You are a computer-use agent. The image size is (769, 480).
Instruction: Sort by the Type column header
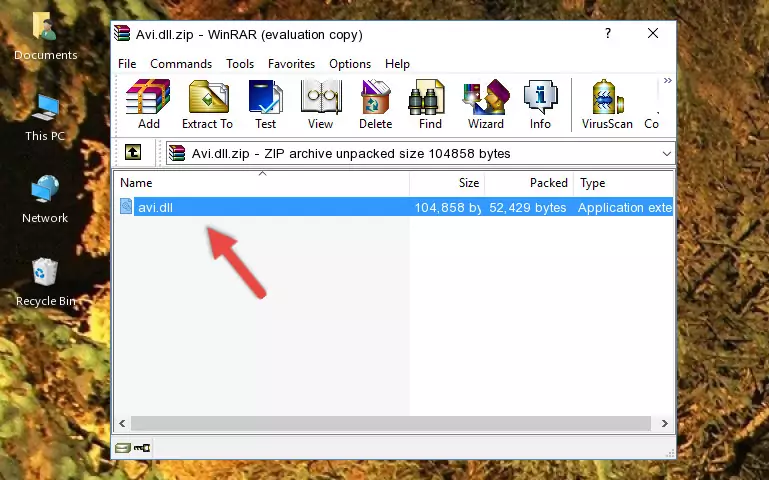coord(623,183)
